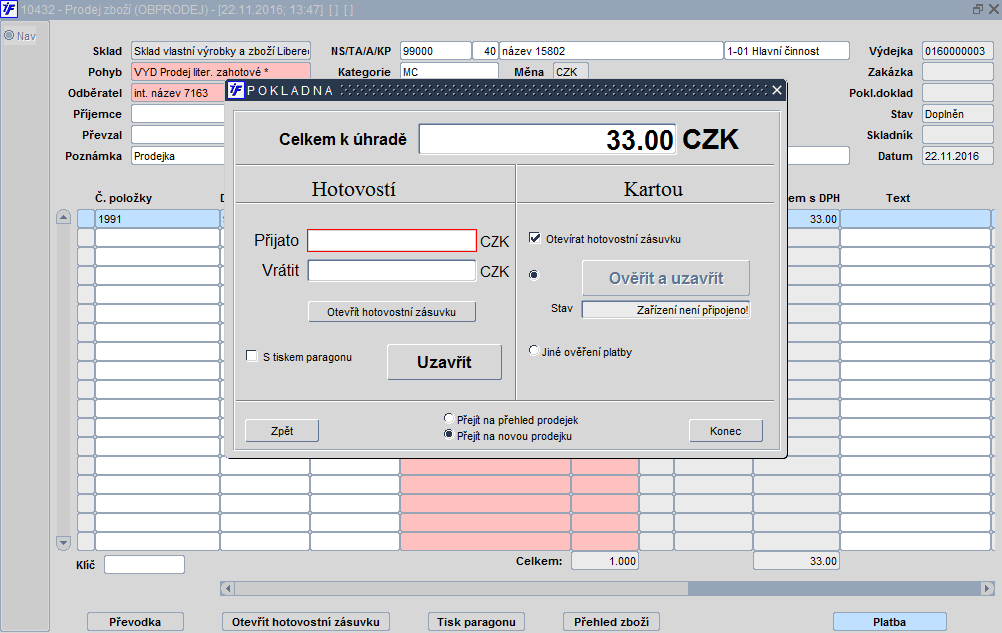Click the horizontal scrollbar right arrow
This screenshot has width=1002, height=633.
(x=987, y=588)
